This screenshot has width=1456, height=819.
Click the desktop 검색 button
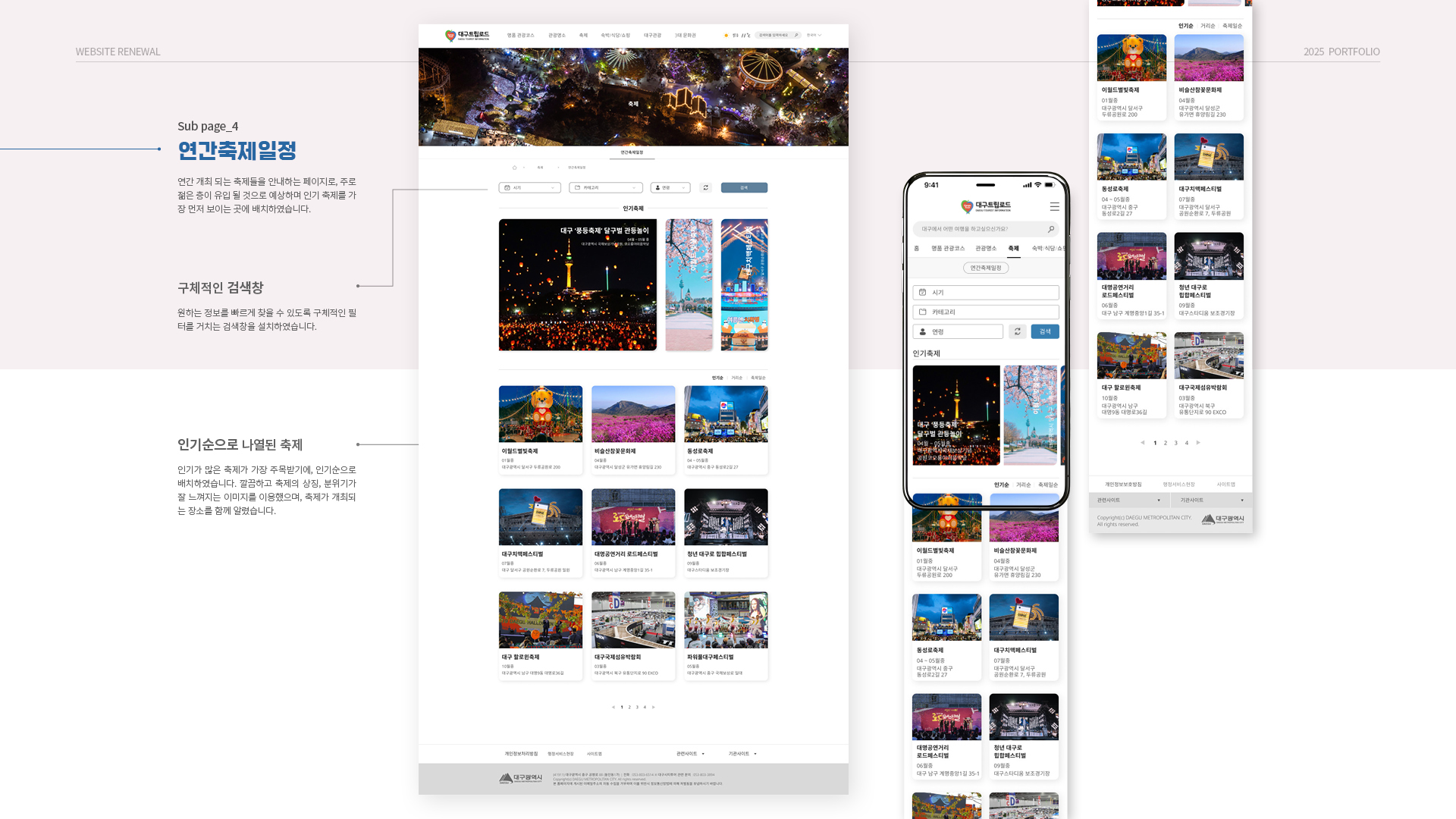(x=744, y=188)
